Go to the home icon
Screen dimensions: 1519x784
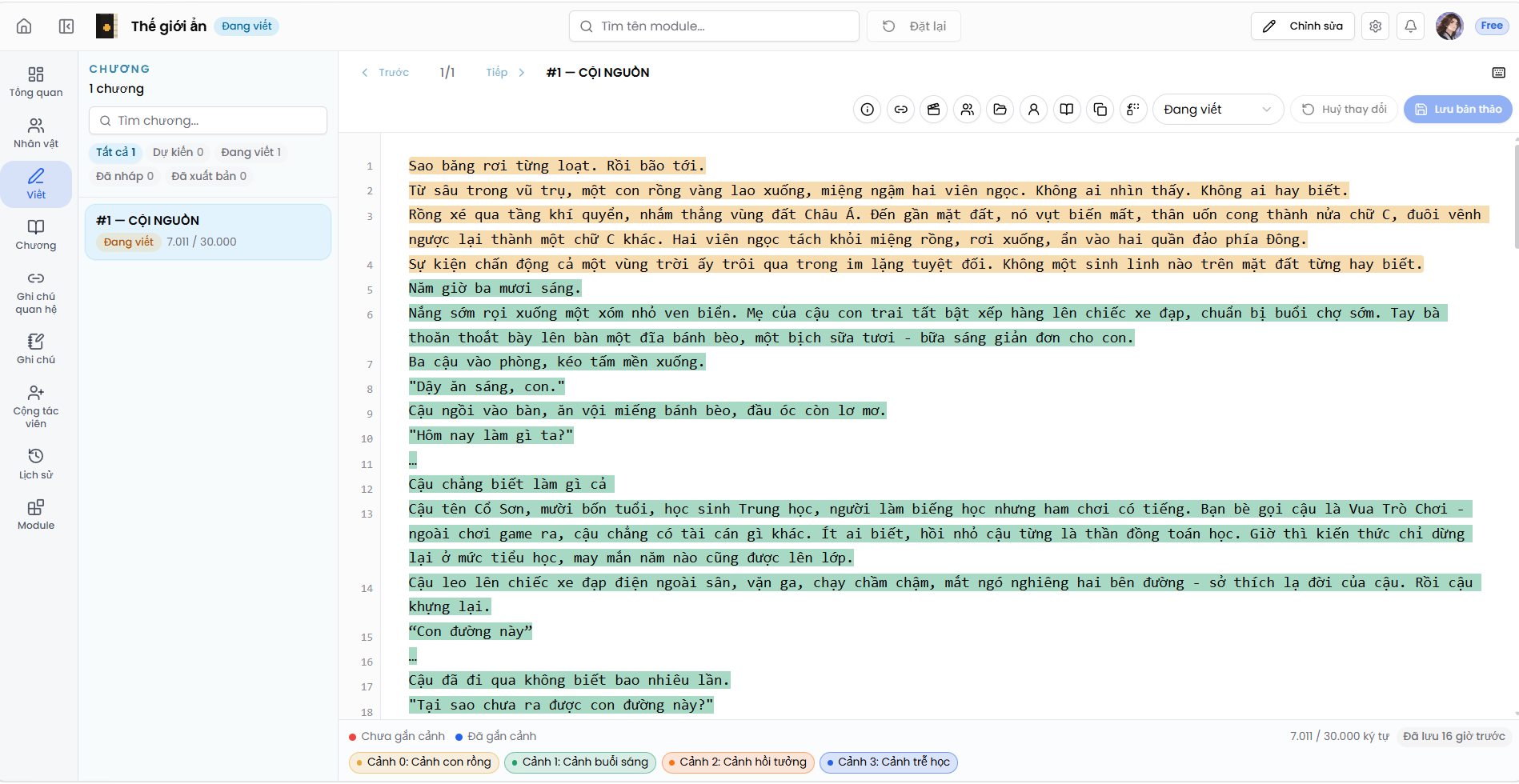pyautogui.click(x=24, y=26)
